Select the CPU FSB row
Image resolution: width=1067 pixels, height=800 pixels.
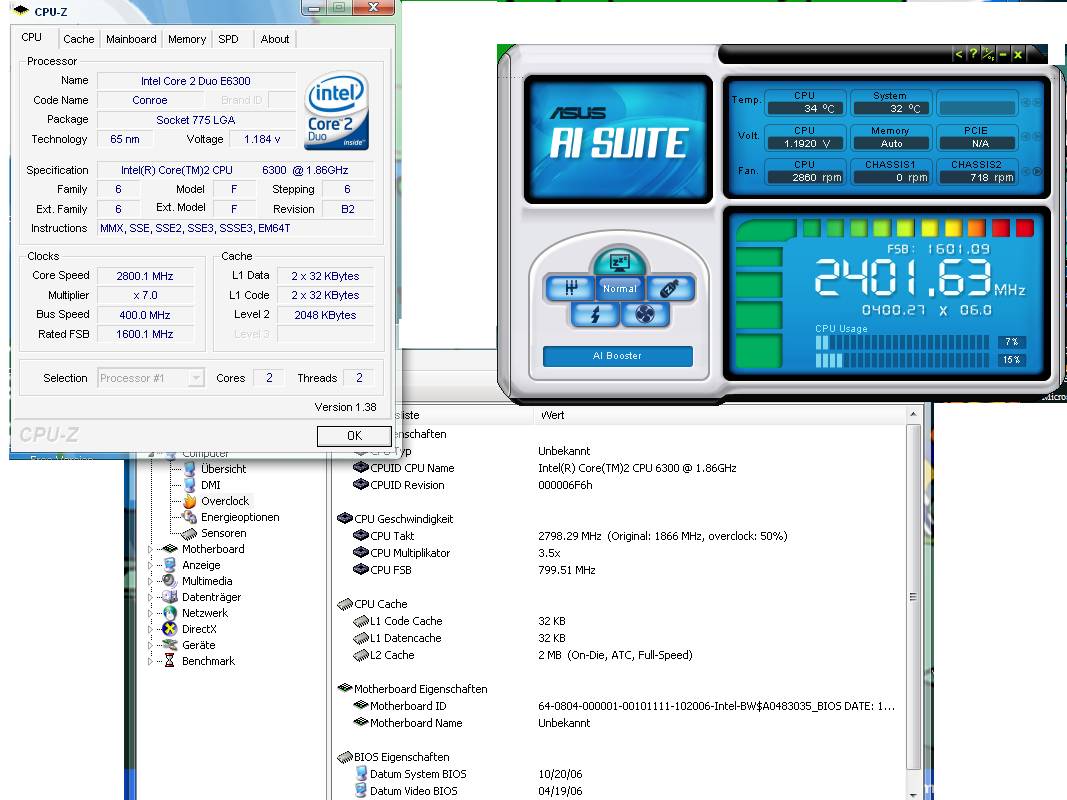point(619,570)
